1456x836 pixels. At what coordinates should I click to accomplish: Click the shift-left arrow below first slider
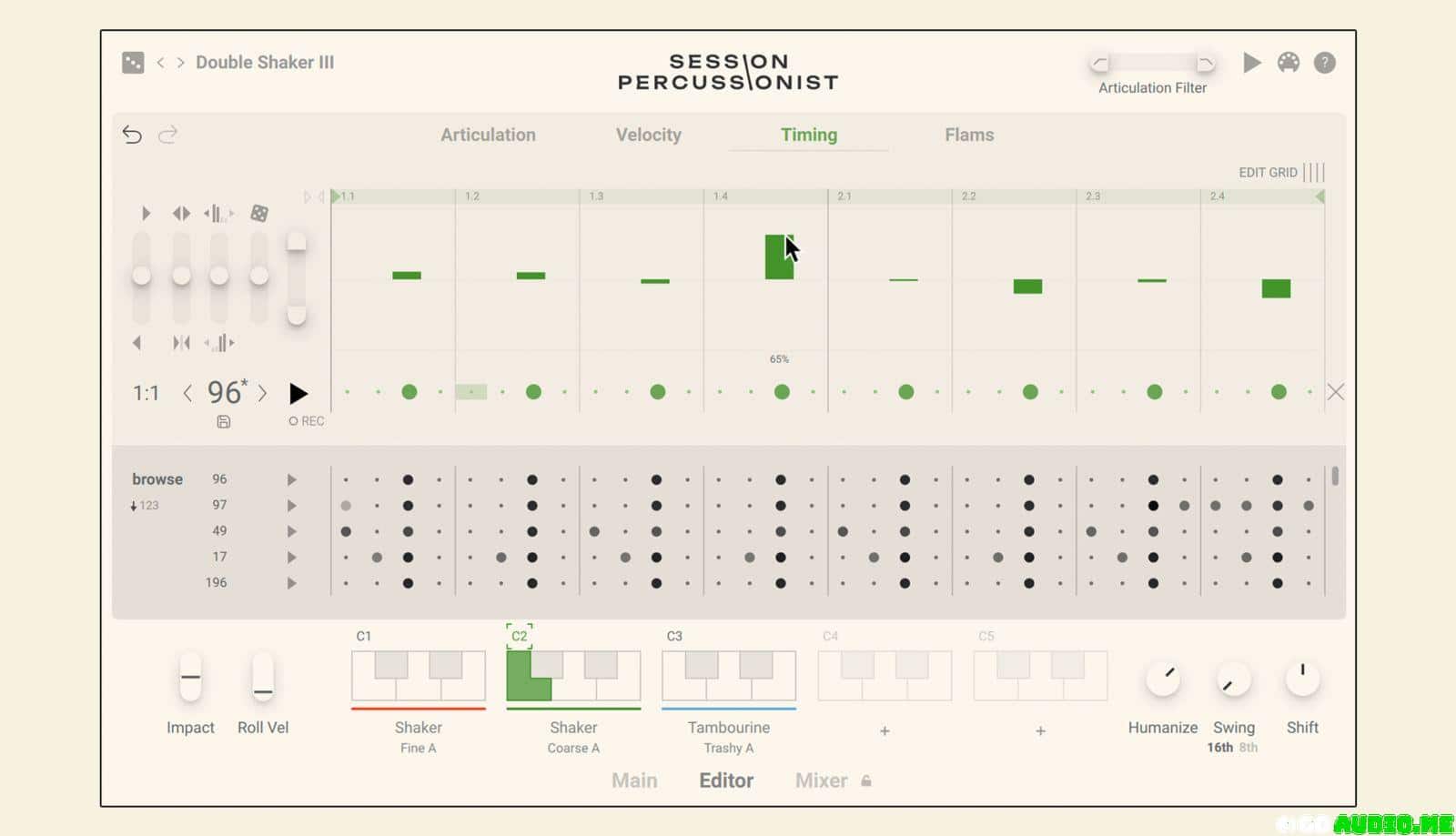click(137, 343)
